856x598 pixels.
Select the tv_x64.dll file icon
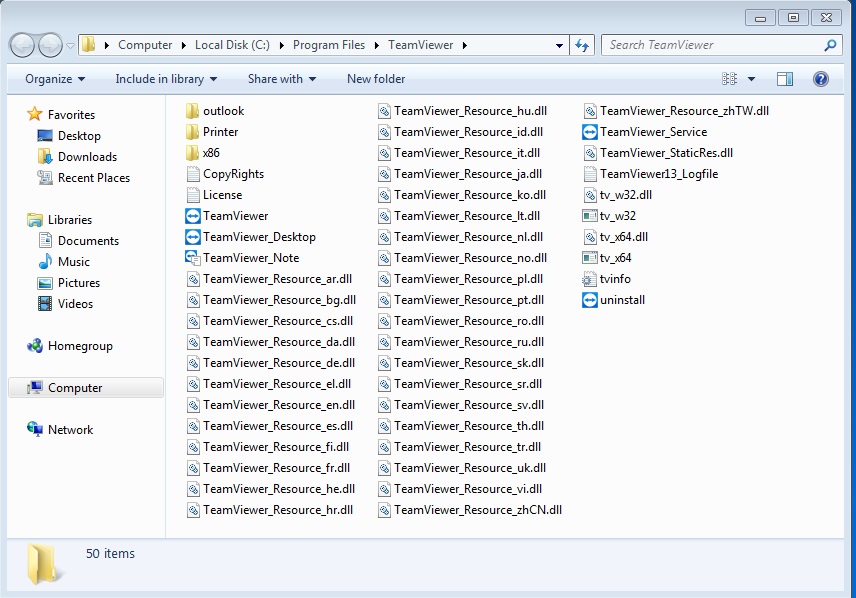click(x=590, y=238)
